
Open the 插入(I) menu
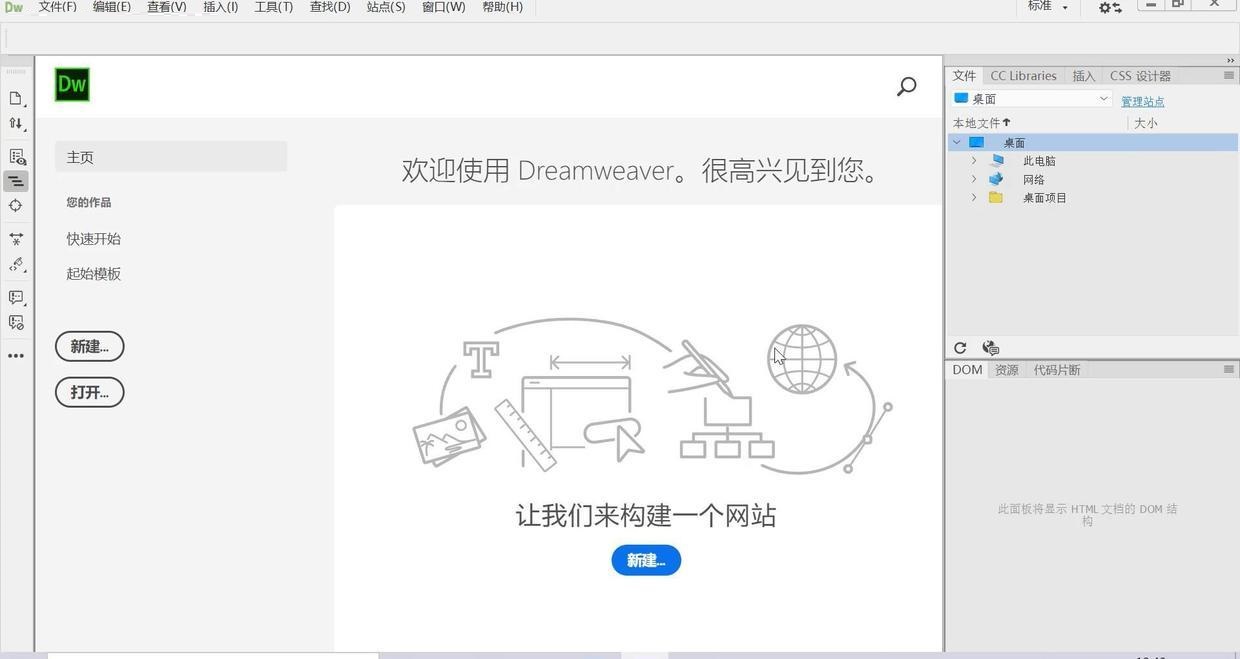[219, 7]
